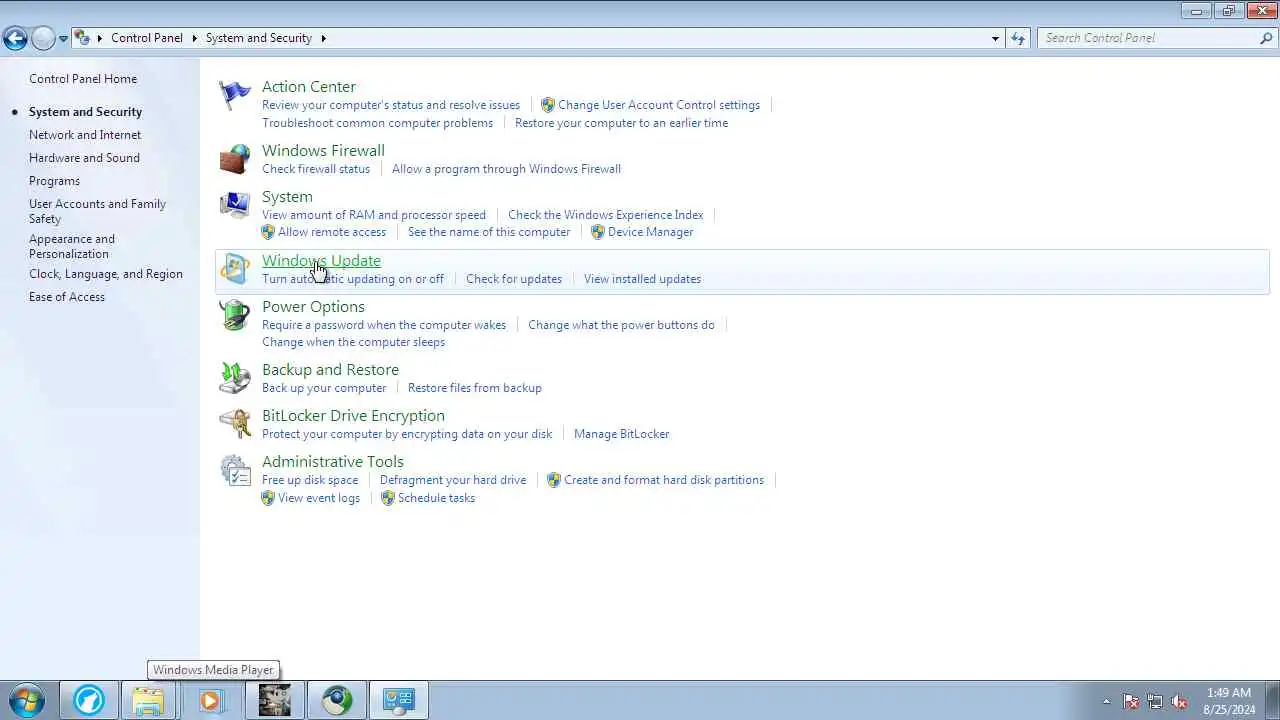Viewport: 1280px width, 720px height.
Task: Click in the Search Control Panel field
Action: tap(1148, 38)
